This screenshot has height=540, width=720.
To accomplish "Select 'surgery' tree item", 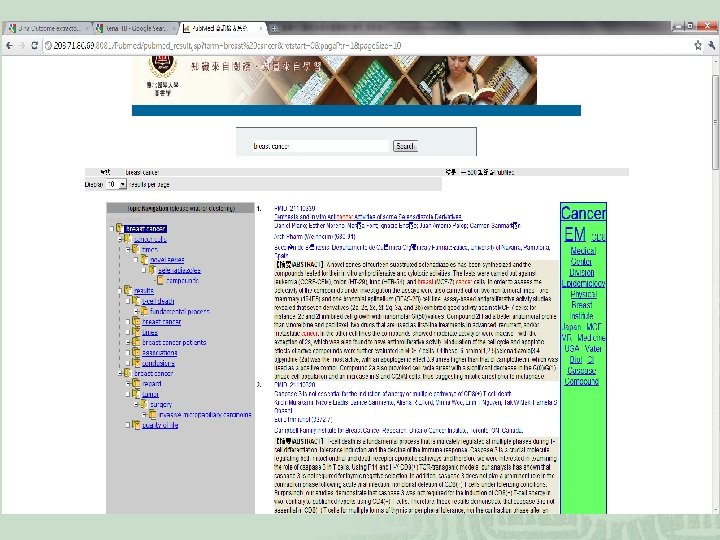I will point(161,404).
